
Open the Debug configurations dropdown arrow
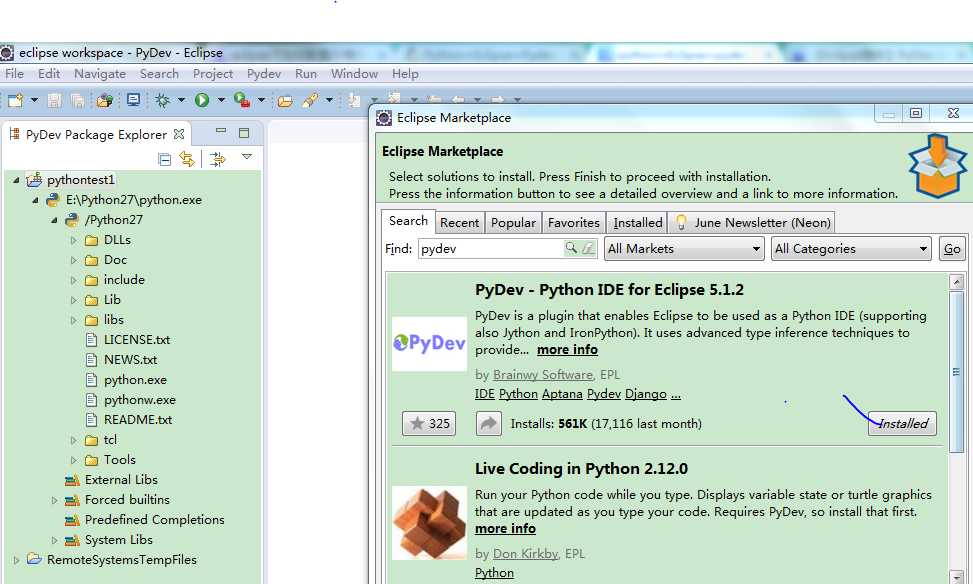pos(181,100)
